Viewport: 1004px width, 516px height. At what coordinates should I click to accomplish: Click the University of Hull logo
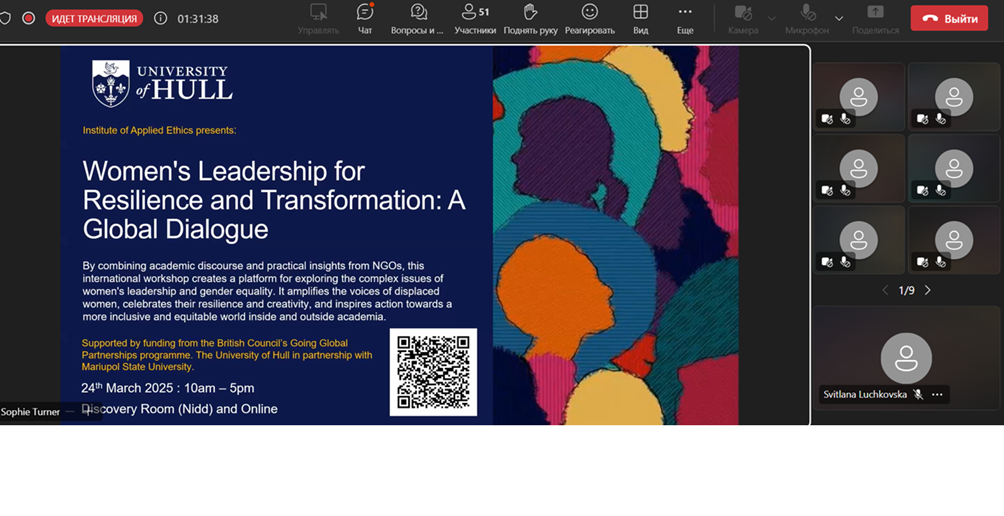tap(162, 83)
